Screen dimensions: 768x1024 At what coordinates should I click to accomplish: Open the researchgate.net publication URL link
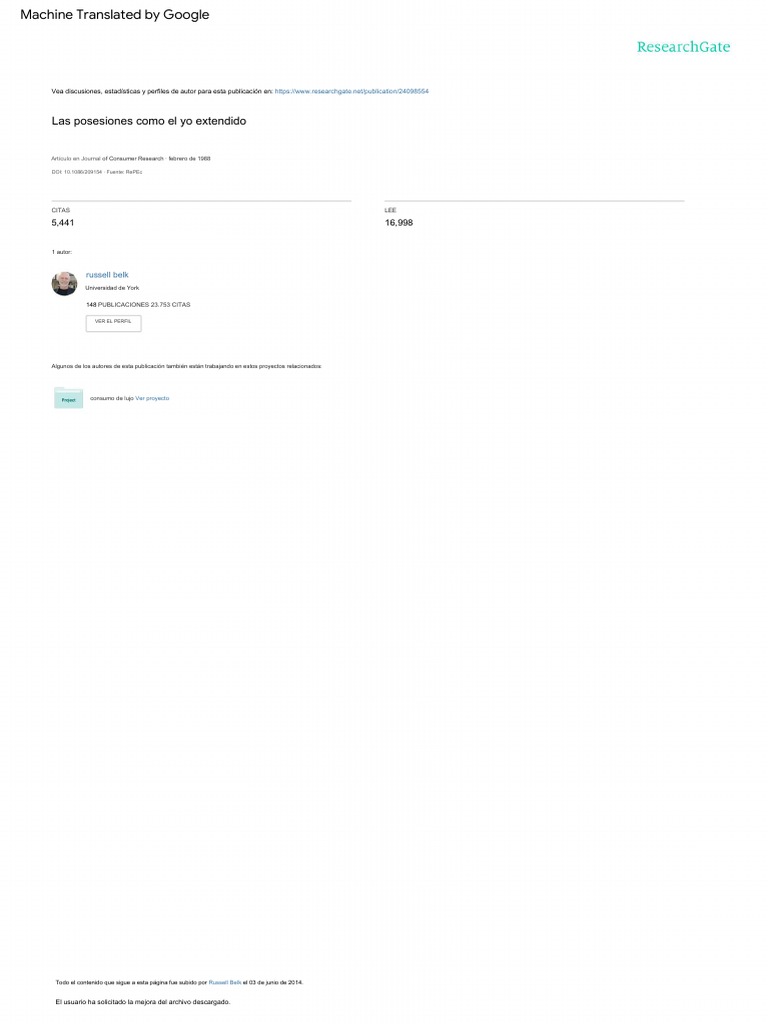point(351,91)
